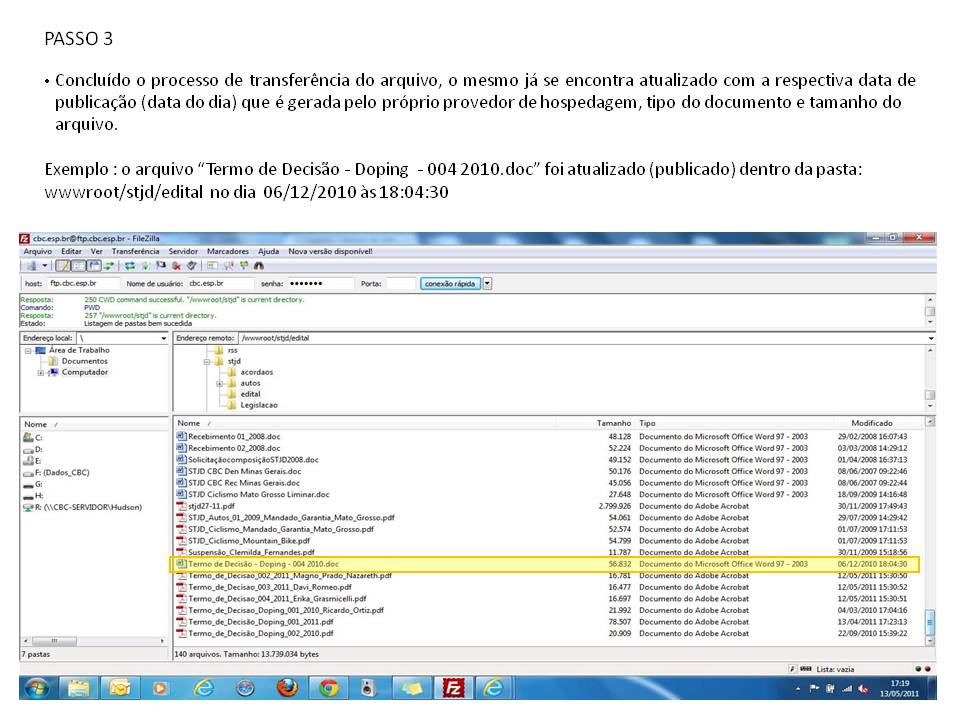Click the conexão rápida button
The height and width of the screenshot is (720, 960).
(x=450, y=283)
